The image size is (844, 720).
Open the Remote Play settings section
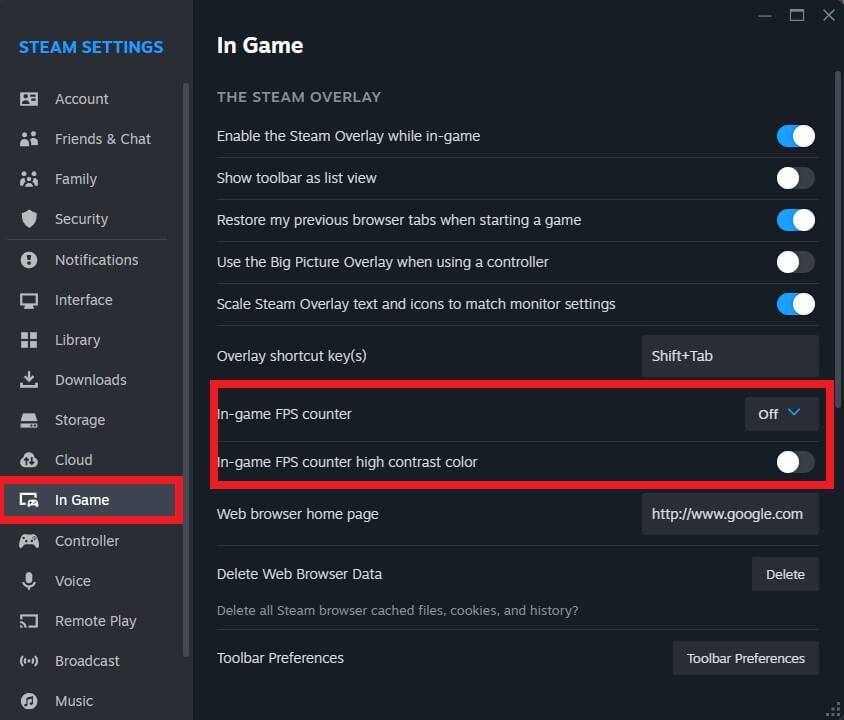point(95,621)
